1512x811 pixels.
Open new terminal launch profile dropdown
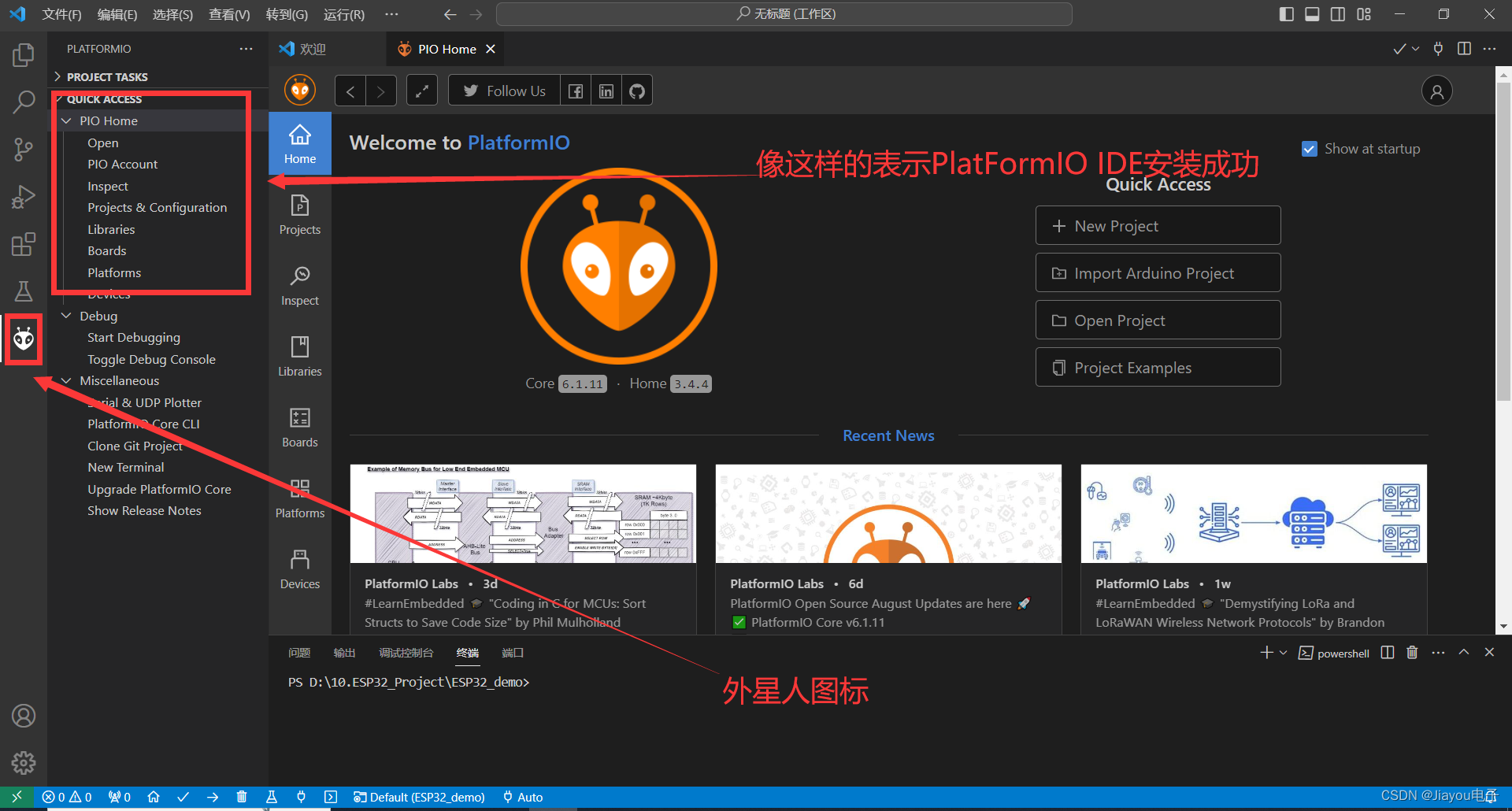point(1284,653)
